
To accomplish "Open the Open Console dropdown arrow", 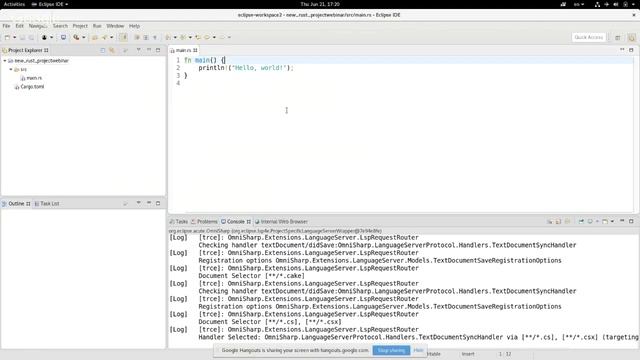I will click(x=612, y=221).
